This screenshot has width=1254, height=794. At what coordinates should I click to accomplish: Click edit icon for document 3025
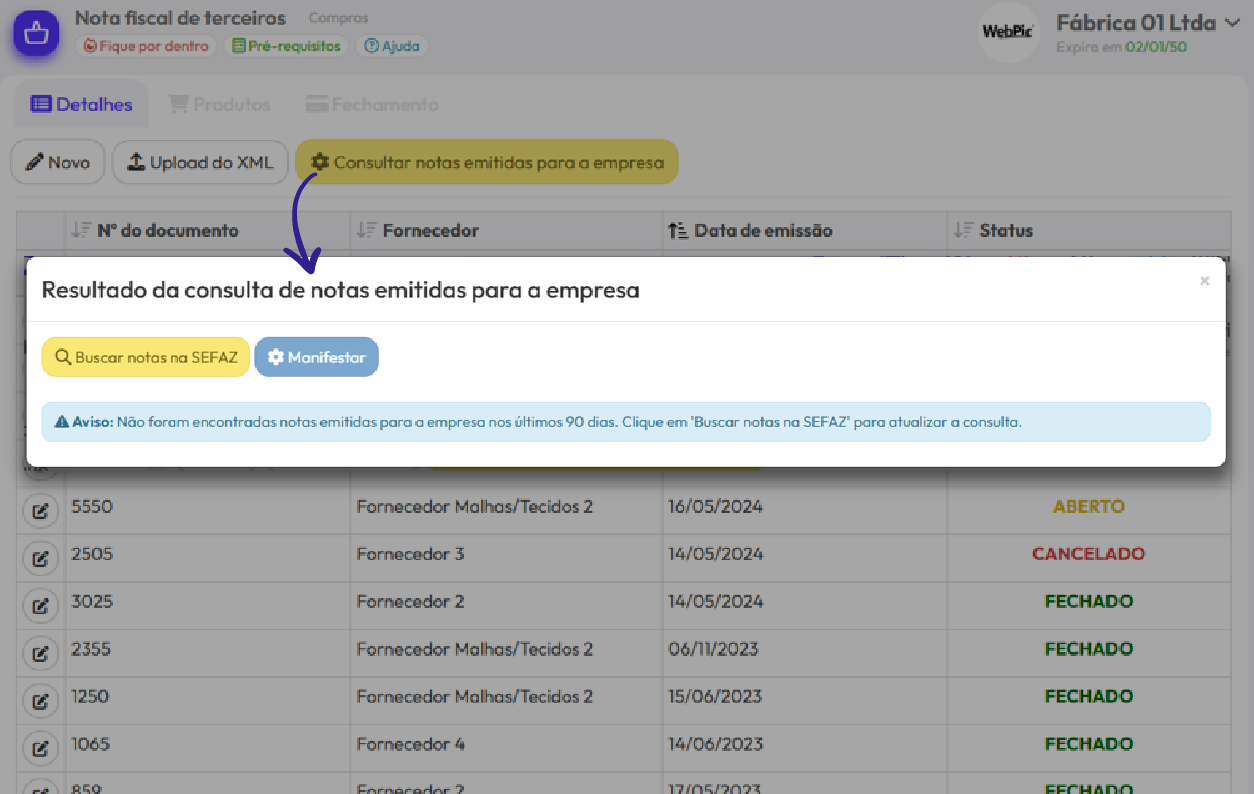pyautogui.click(x=39, y=604)
